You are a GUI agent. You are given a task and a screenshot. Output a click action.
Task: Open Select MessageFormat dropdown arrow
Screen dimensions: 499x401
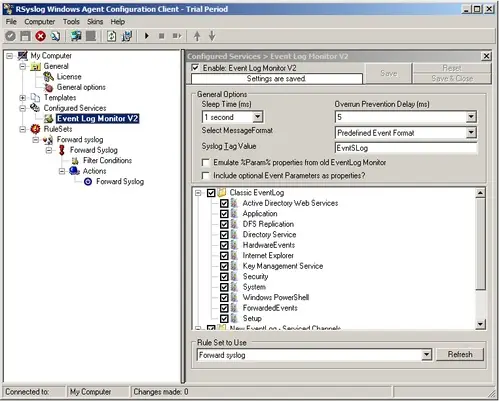(471, 133)
